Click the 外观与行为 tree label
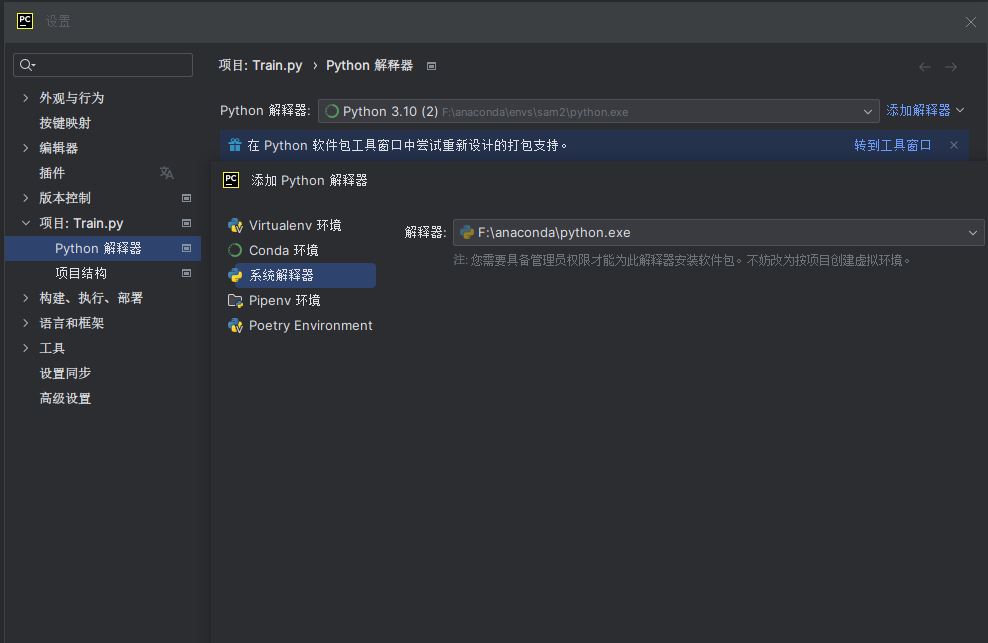Image resolution: width=988 pixels, height=643 pixels. click(72, 98)
